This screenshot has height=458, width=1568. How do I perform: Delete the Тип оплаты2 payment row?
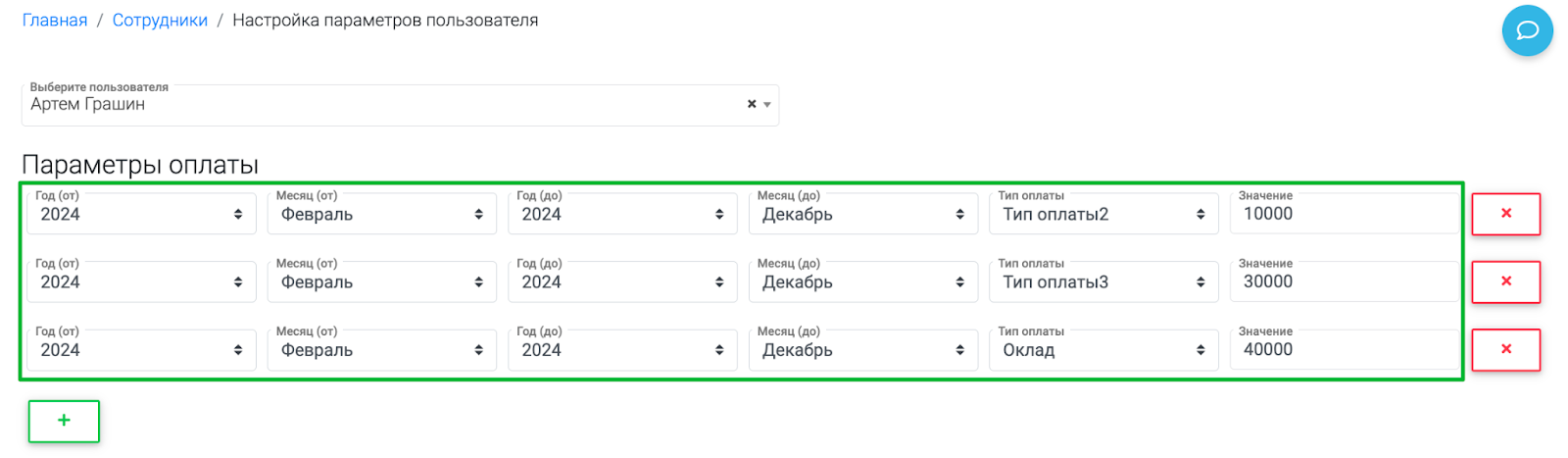[x=1506, y=214]
